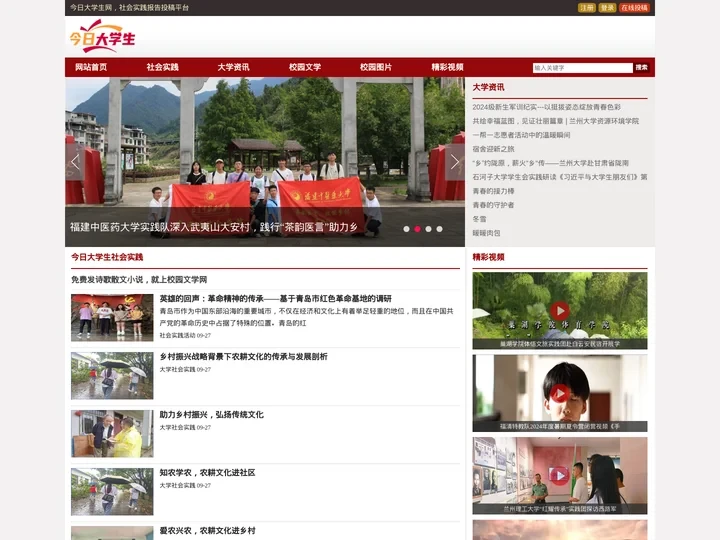Open the 校园文学 nav item

pos(305,67)
